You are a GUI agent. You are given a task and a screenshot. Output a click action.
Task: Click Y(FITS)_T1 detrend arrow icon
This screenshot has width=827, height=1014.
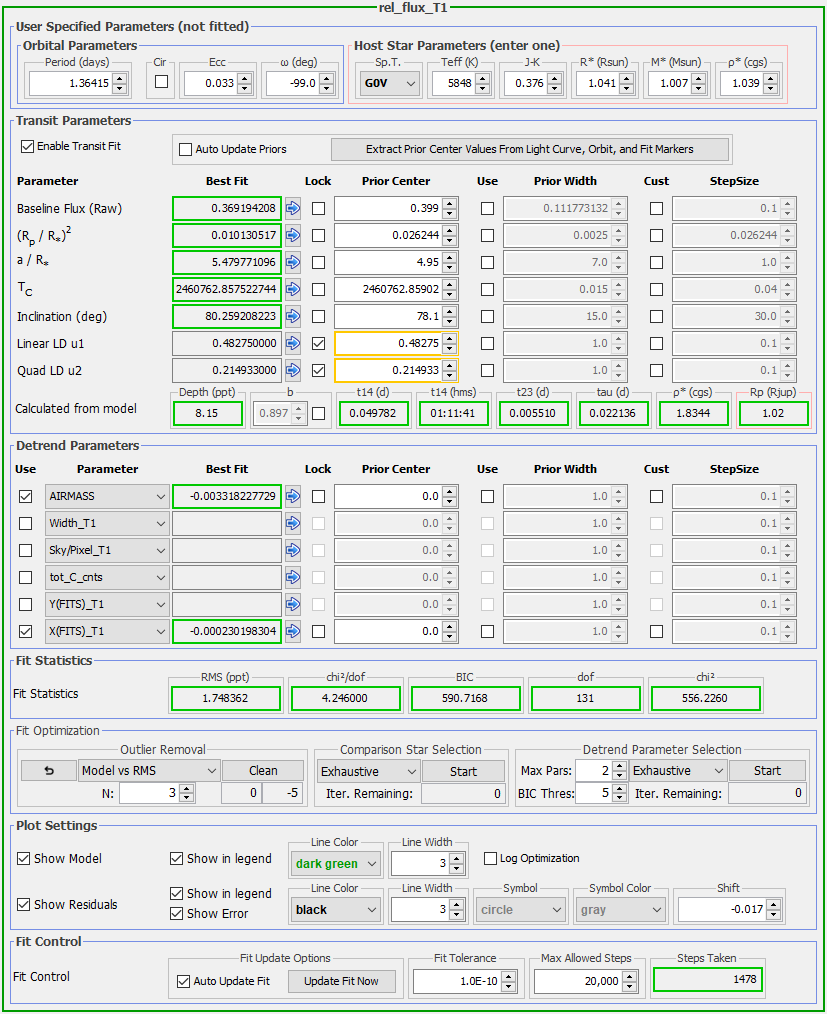[293, 604]
